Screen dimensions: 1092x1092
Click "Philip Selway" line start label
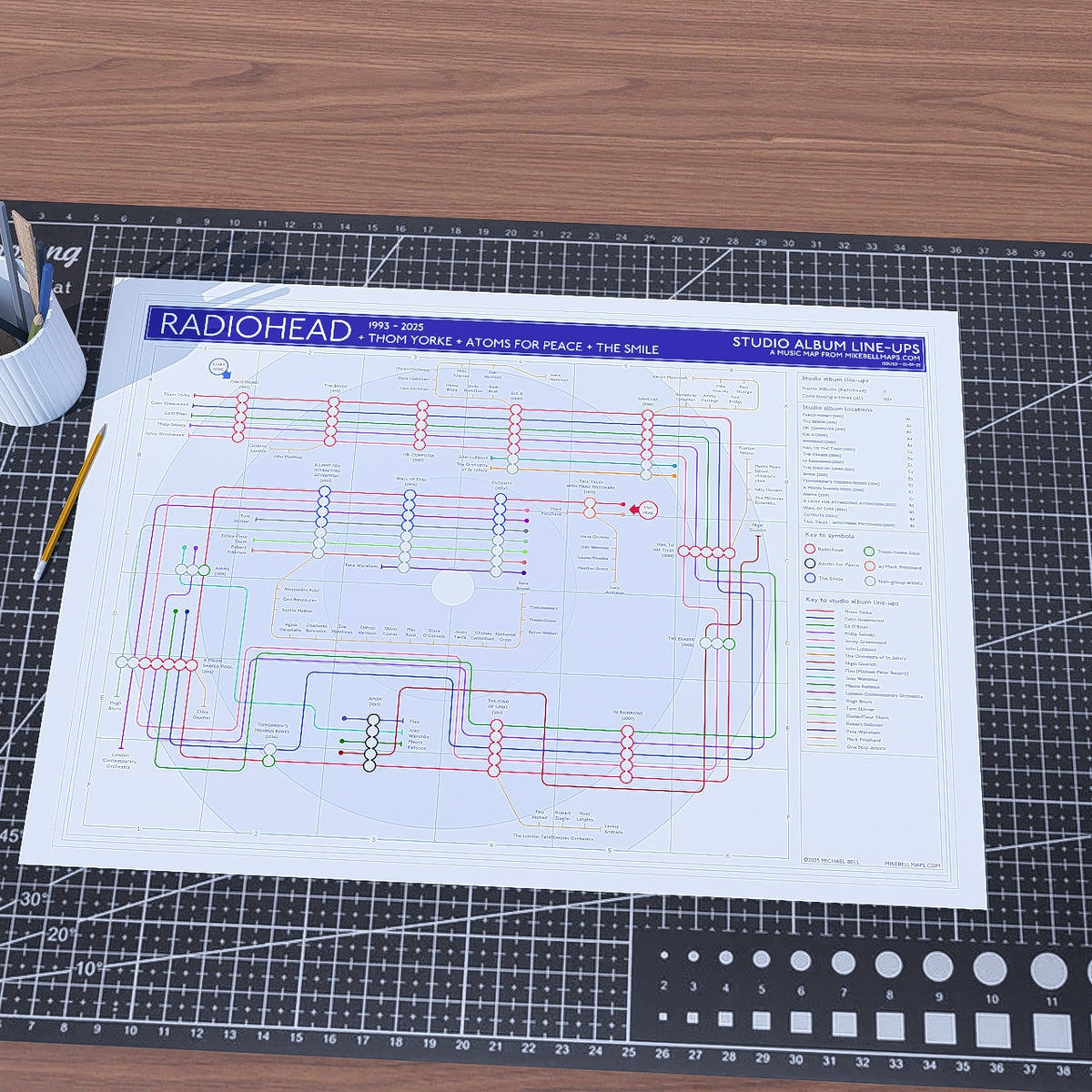pyautogui.click(x=173, y=424)
